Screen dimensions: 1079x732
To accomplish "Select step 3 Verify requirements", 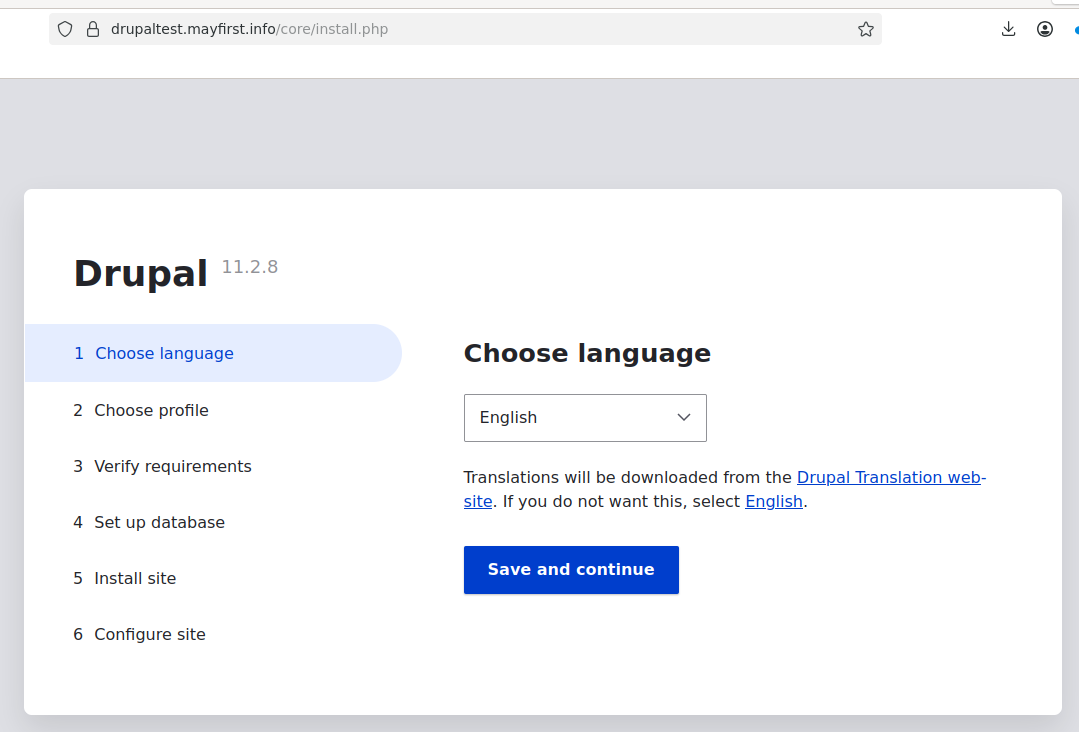I will tap(162, 466).
